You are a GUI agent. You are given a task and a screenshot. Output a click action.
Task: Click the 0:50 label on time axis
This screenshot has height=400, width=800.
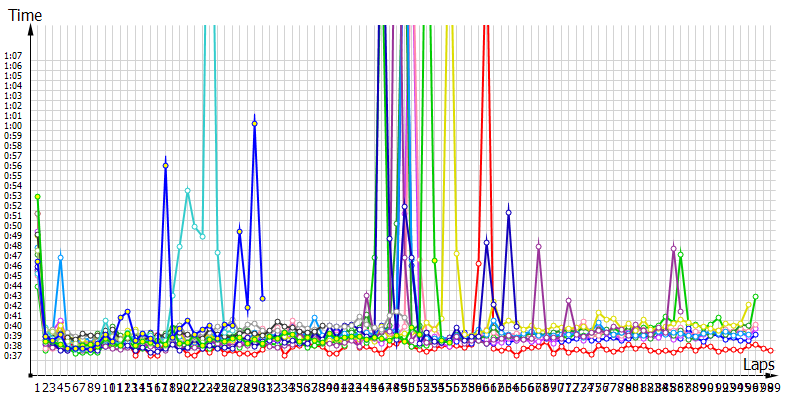point(15,225)
